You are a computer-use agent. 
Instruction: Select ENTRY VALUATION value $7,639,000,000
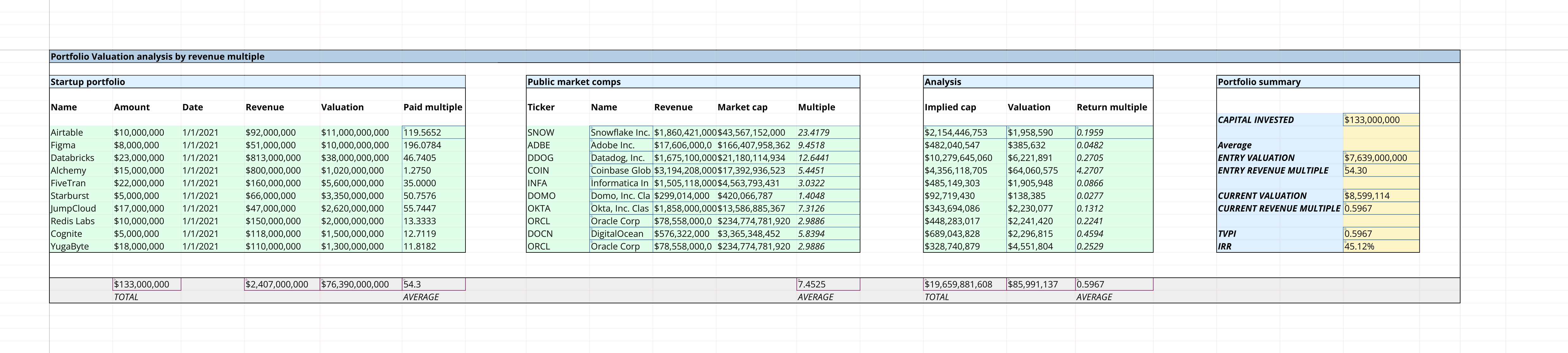click(x=1381, y=158)
